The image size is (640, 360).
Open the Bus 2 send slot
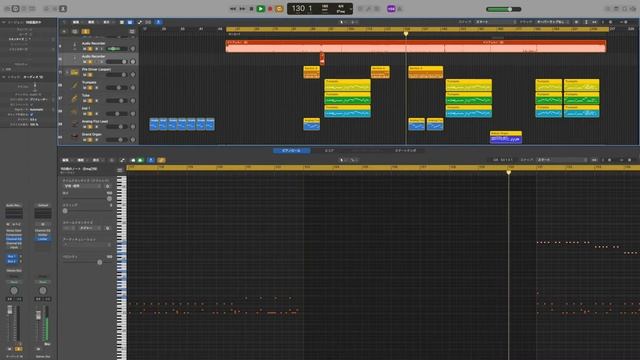tap(12, 261)
